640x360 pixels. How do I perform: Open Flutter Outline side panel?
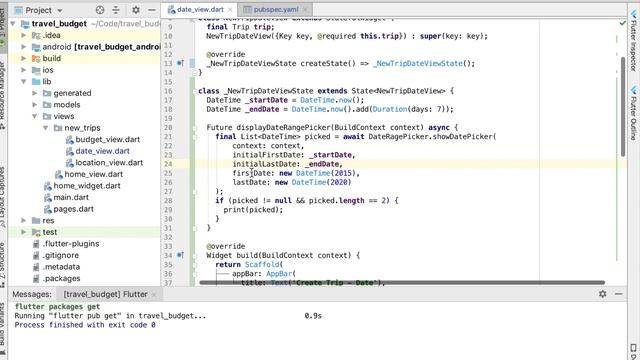tap(633, 112)
